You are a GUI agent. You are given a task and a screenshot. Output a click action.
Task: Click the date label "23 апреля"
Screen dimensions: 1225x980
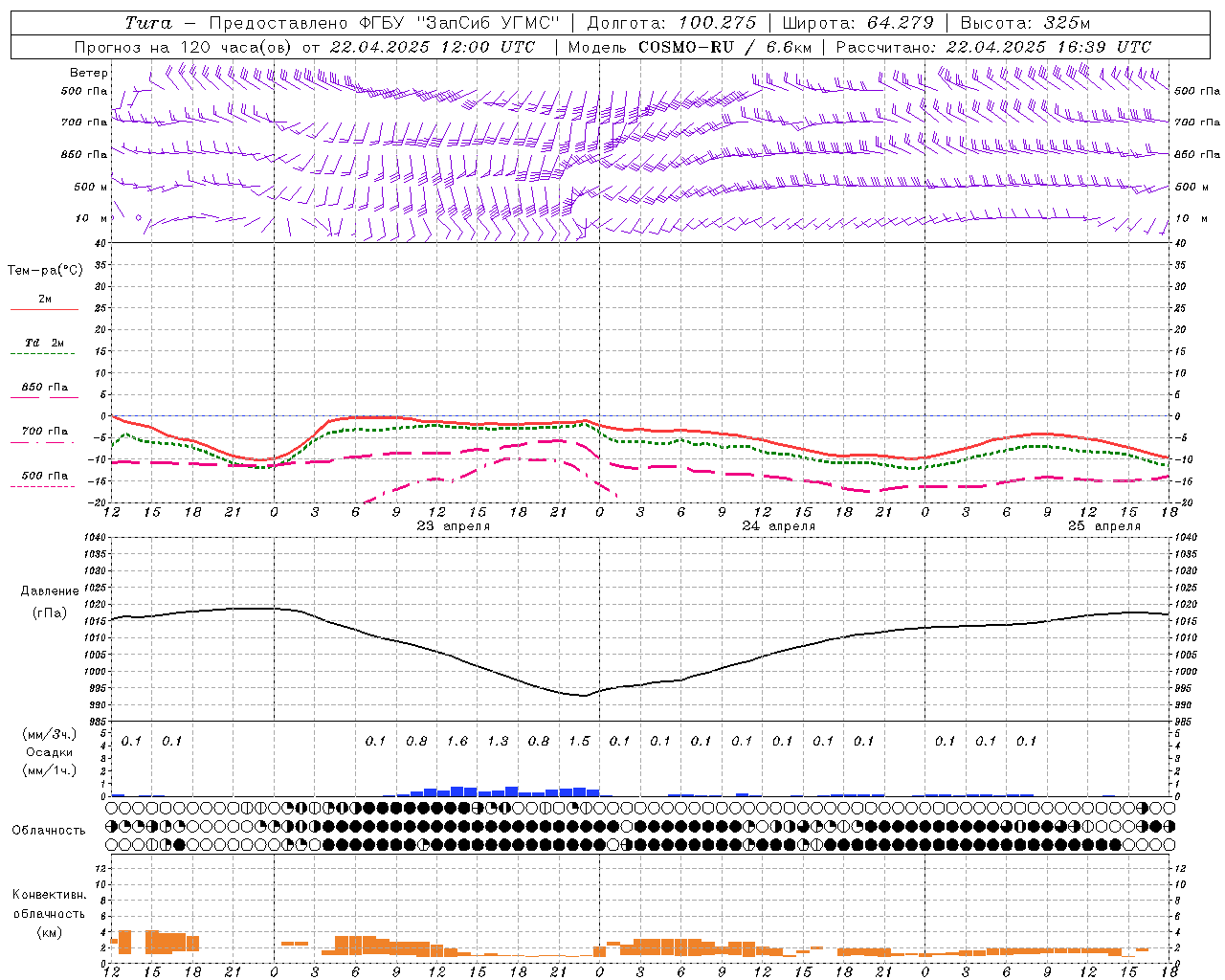click(454, 525)
